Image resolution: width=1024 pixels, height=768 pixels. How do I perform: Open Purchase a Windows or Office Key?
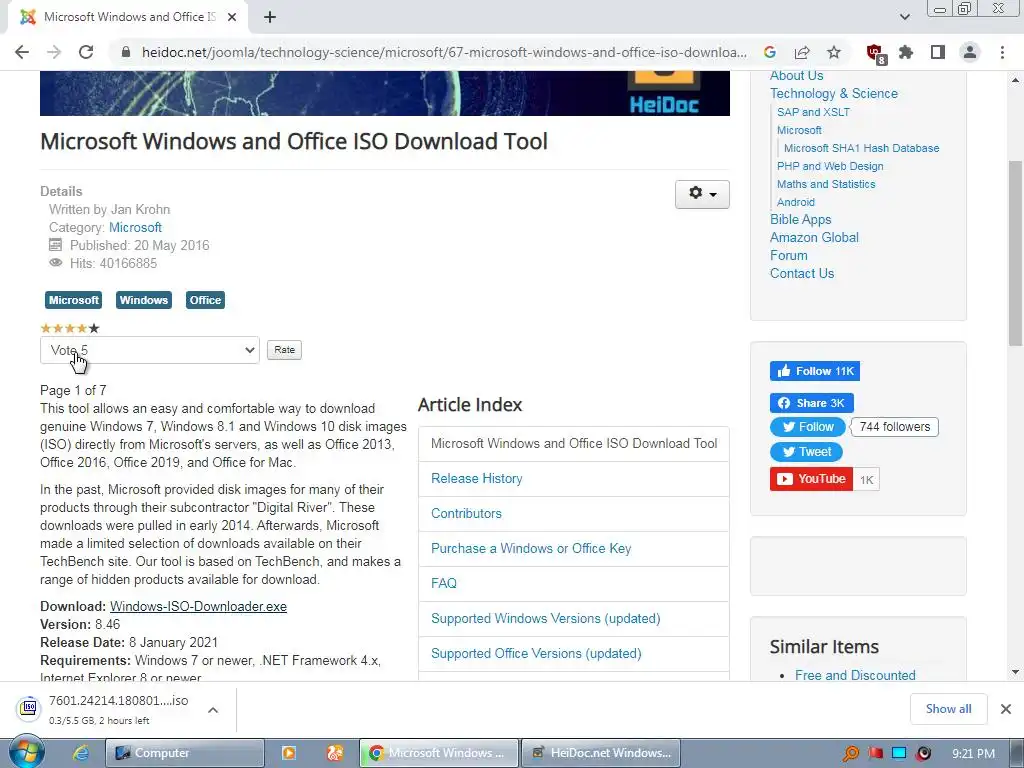click(531, 549)
